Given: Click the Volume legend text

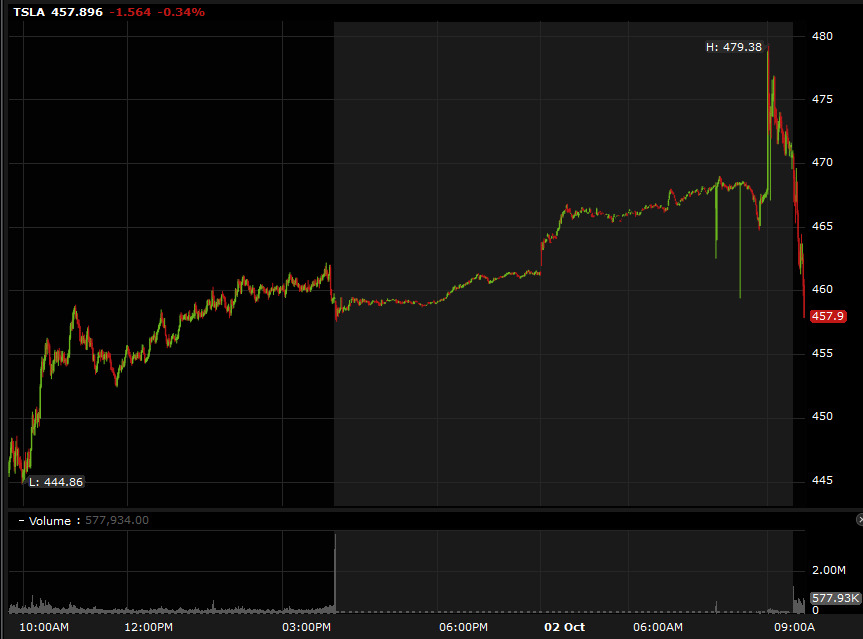Looking at the screenshot, I should [50, 521].
